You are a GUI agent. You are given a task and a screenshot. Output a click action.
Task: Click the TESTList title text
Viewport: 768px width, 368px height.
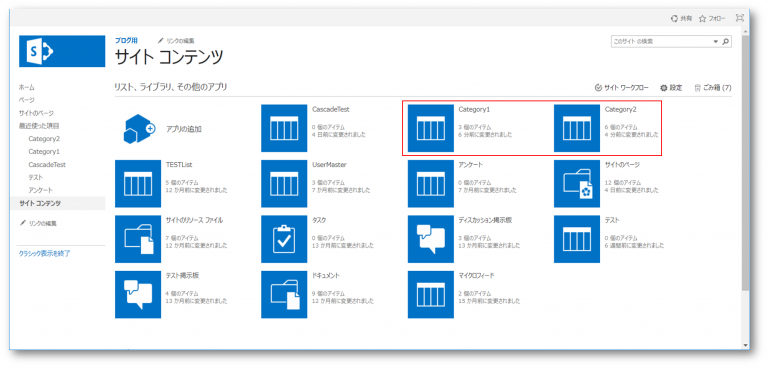point(178,165)
